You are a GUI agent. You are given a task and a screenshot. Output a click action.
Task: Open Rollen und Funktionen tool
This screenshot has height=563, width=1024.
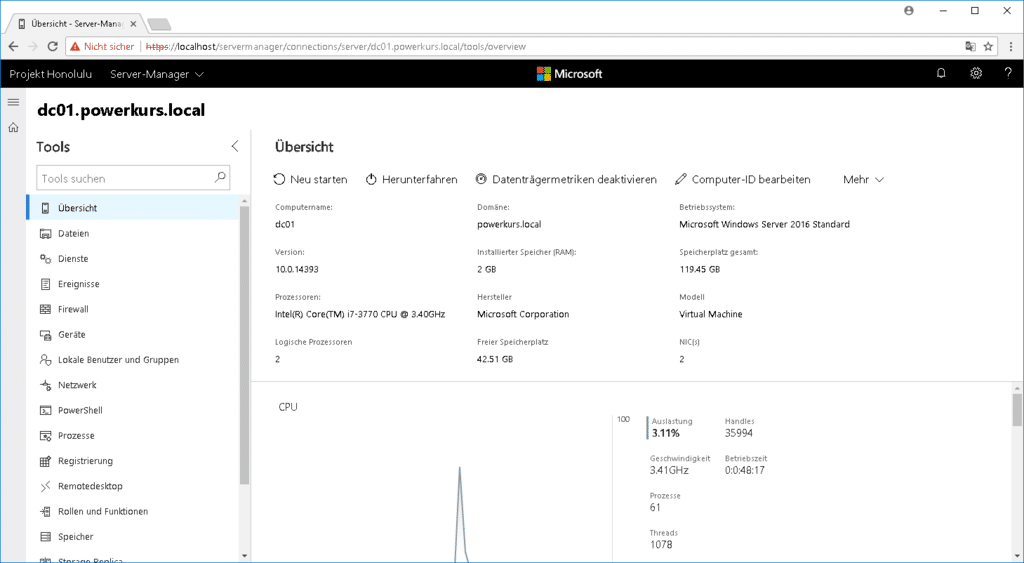[x=102, y=511]
